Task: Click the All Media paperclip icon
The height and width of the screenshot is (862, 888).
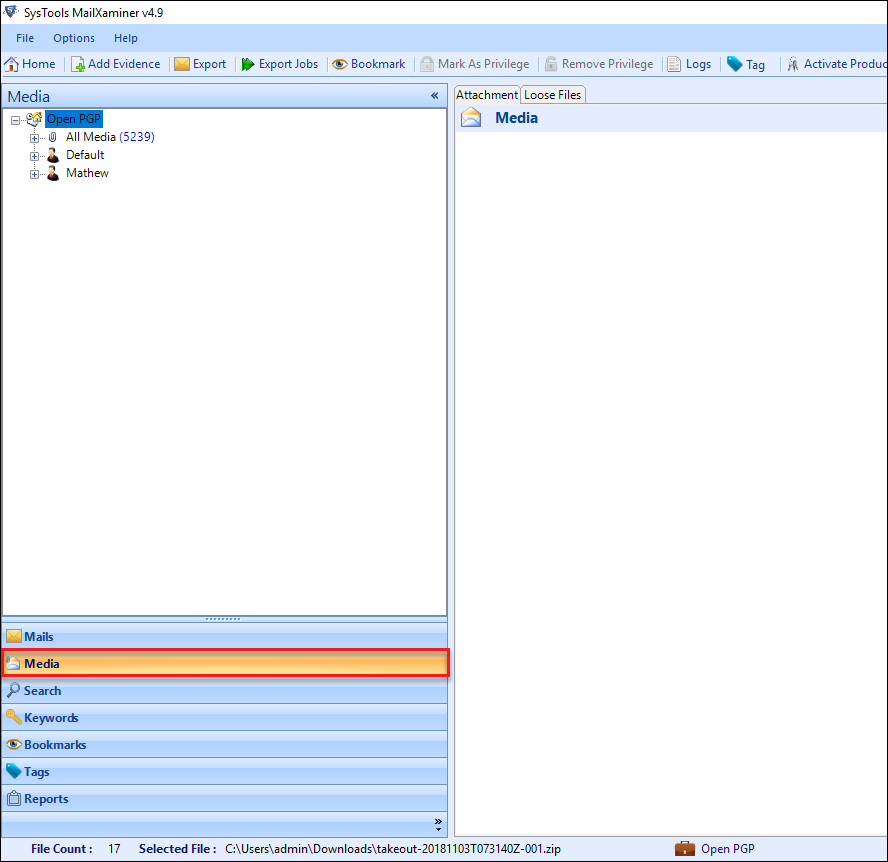Action: [x=53, y=137]
